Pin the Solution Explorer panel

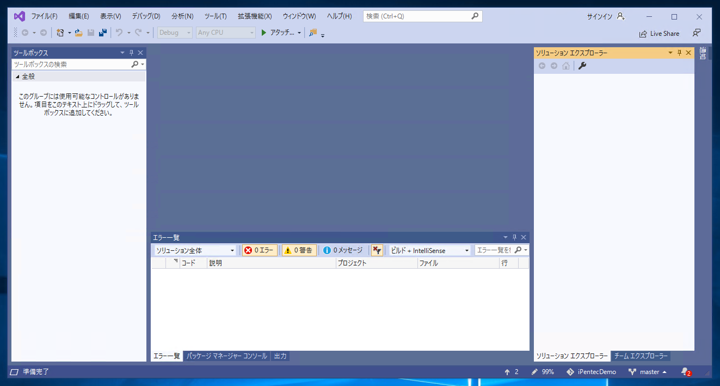coord(680,53)
